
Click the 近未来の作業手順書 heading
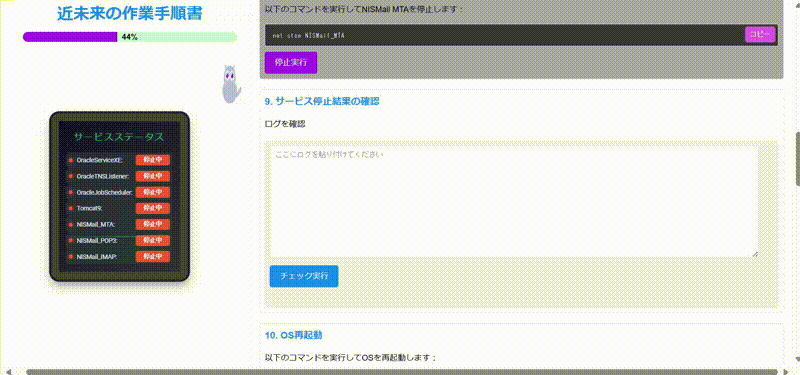(x=130, y=14)
